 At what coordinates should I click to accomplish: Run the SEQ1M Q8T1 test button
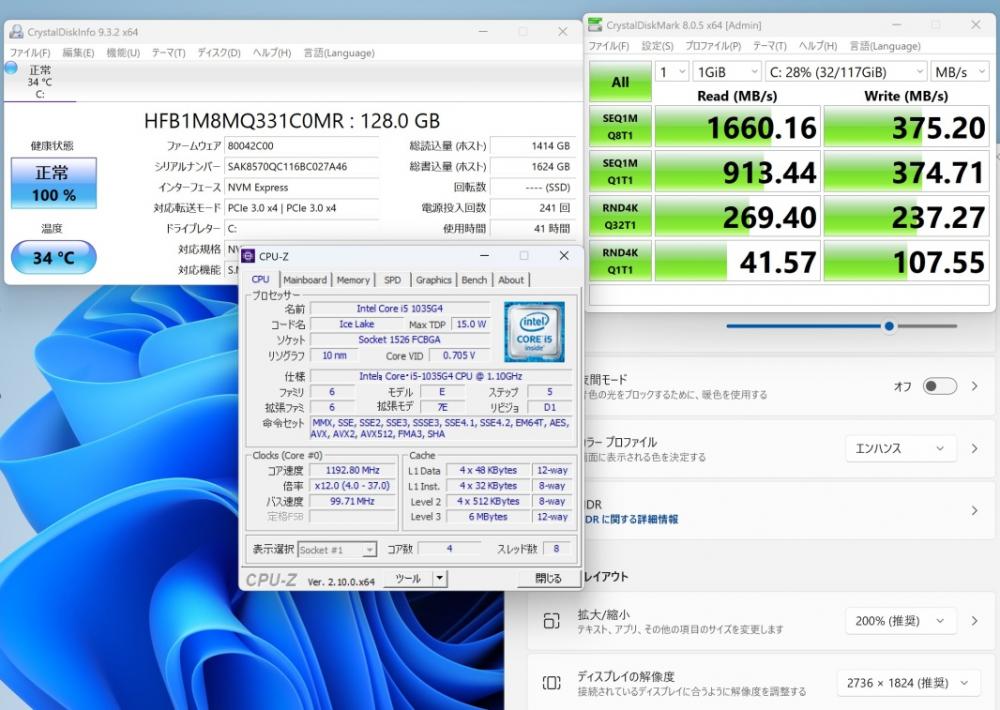pyautogui.click(x=620, y=126)
